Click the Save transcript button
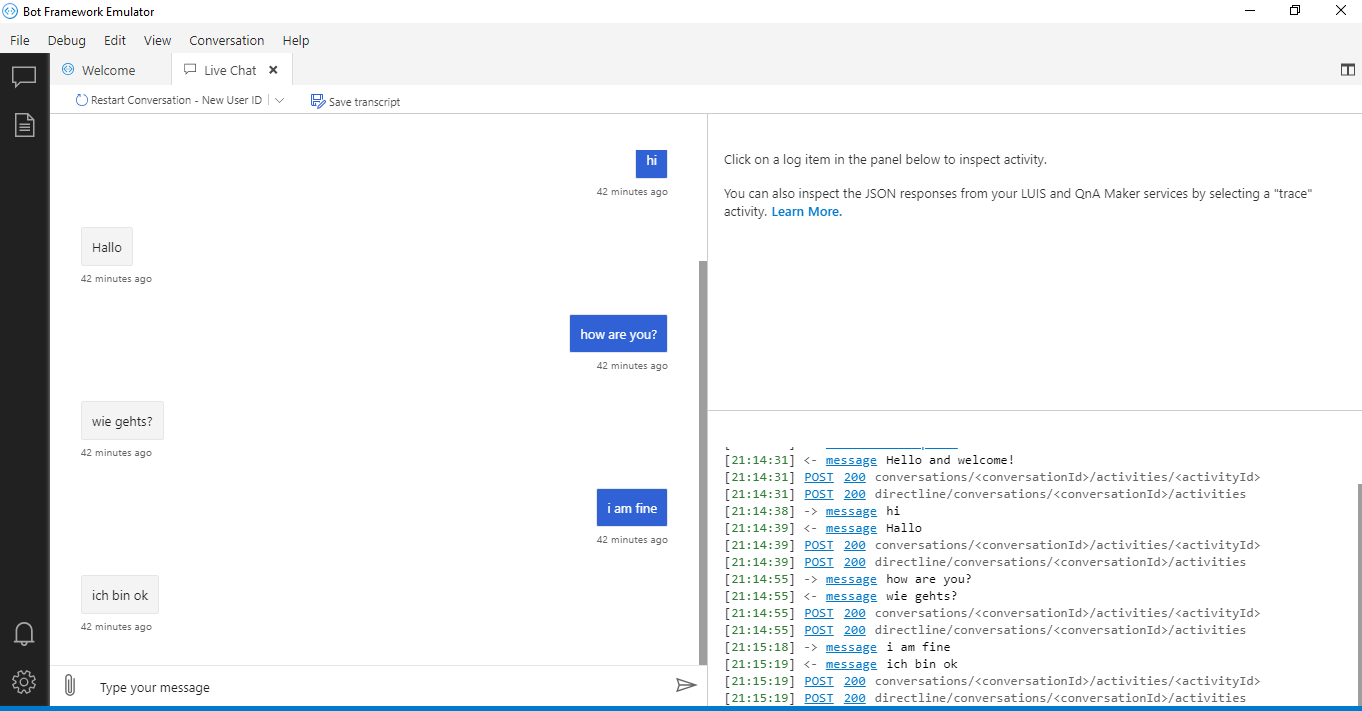This screenshot has width=1362, height=711. pyautogui.click(x=356, y=101)
